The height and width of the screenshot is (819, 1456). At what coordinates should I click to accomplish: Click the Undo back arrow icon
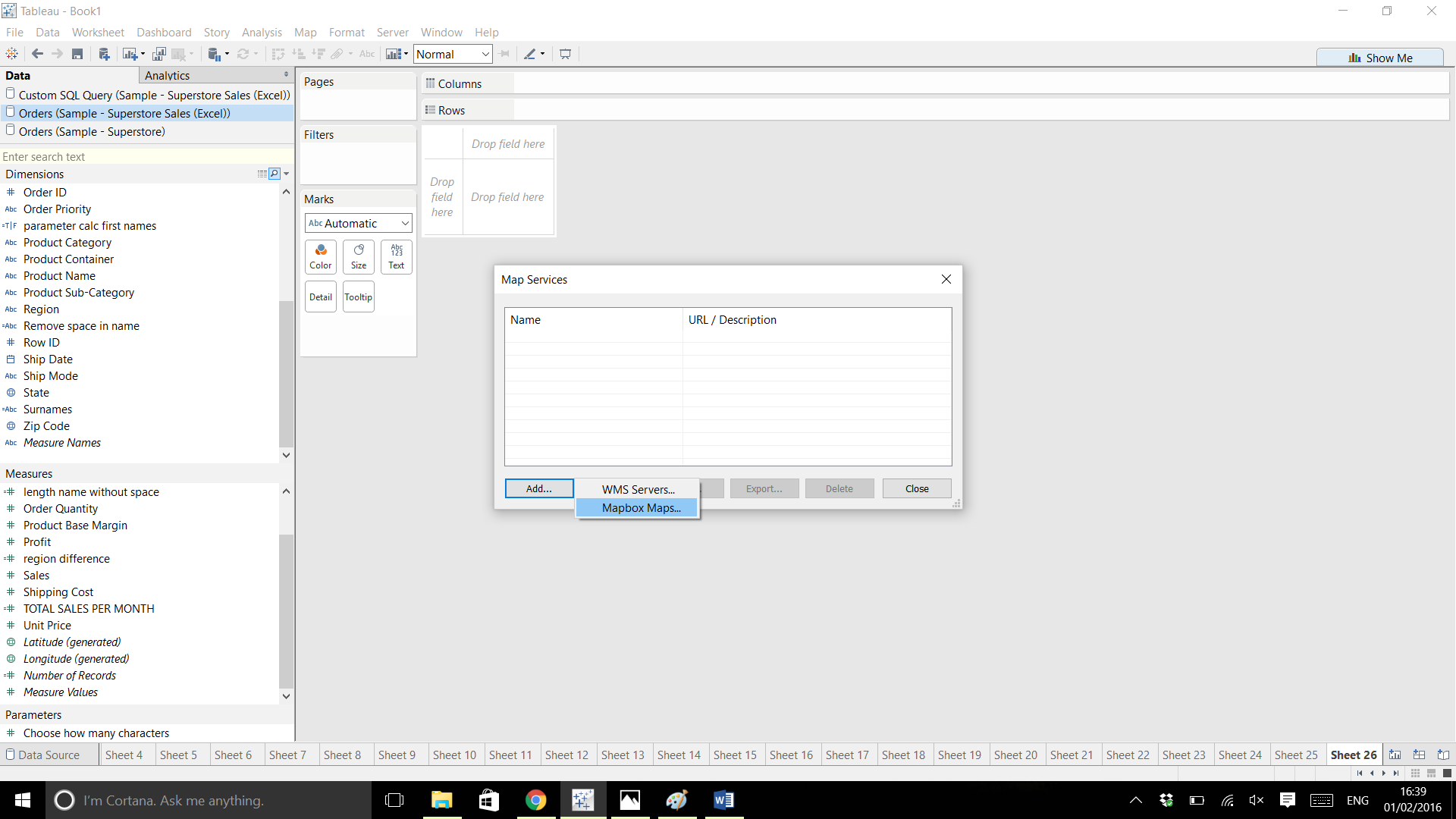click(x=37, y=54)
